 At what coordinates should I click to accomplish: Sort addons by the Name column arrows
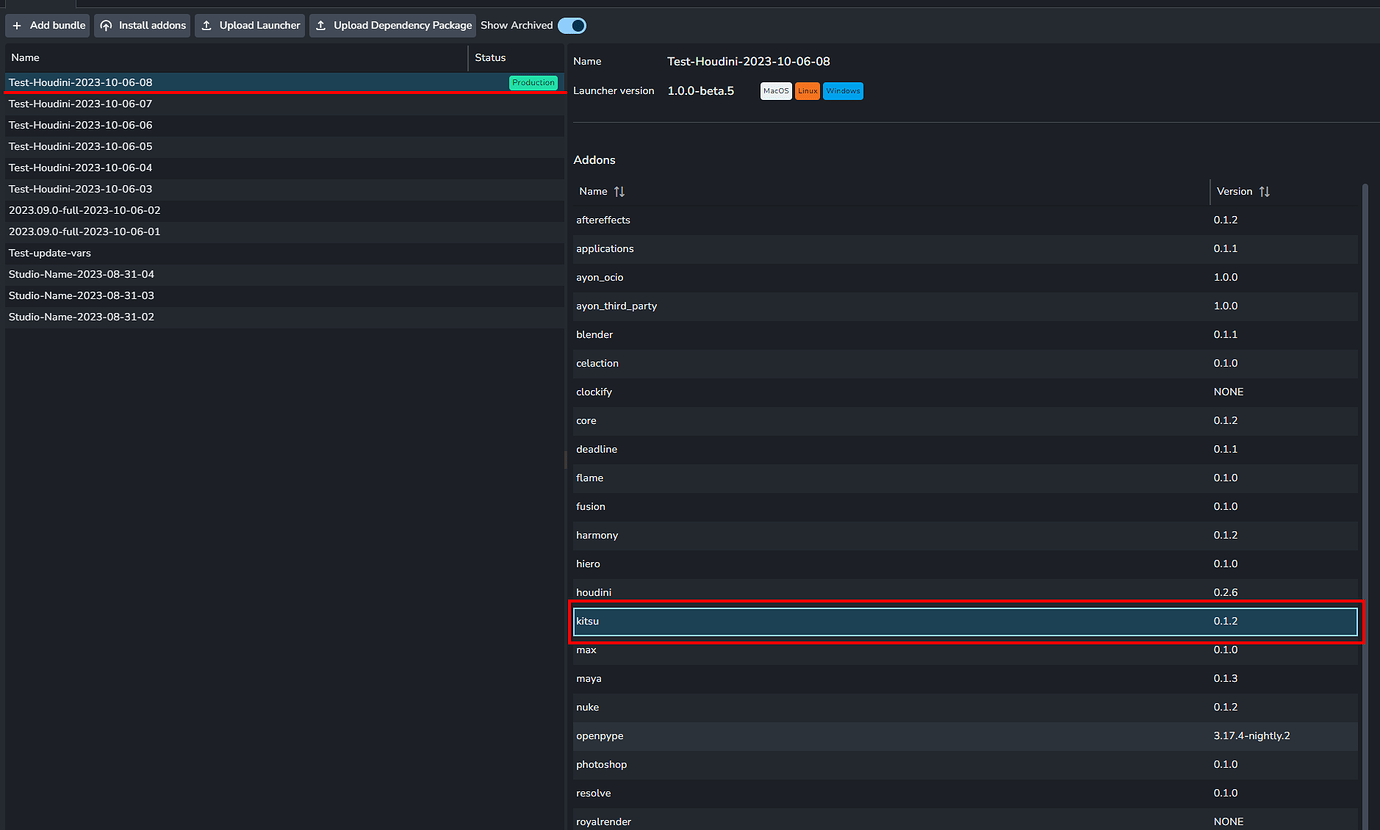(x=618, y=191)
